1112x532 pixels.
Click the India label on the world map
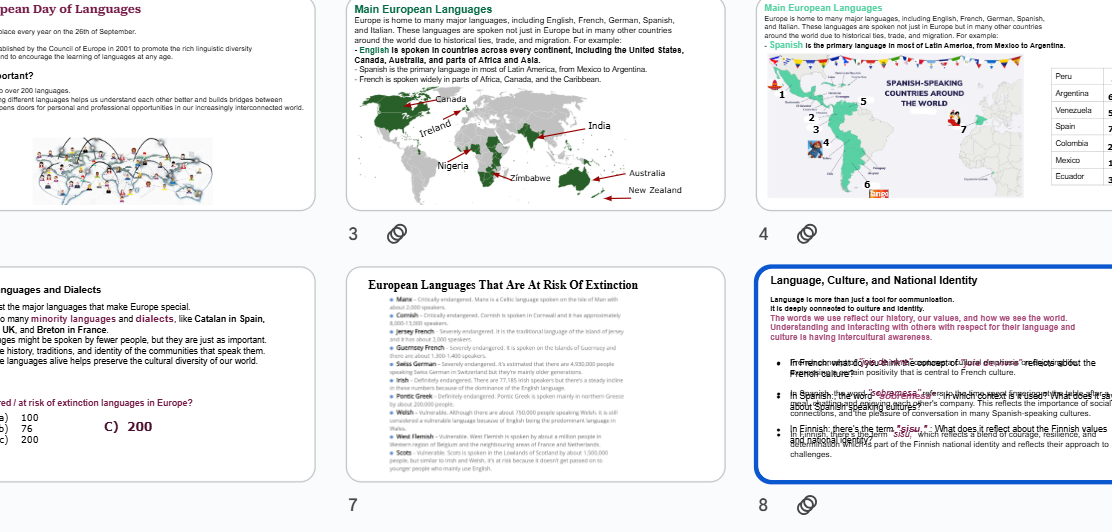[599, 126]
